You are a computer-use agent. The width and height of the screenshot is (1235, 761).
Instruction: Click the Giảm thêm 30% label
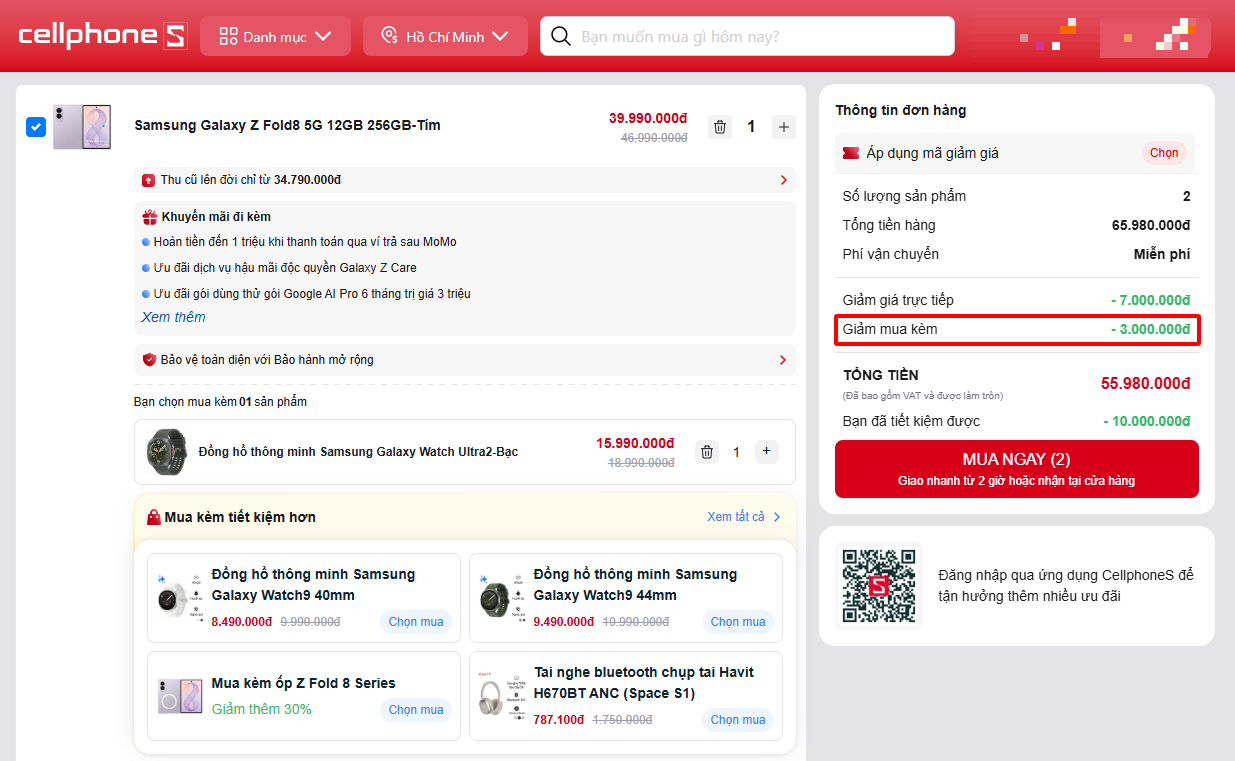pos(262,709)
